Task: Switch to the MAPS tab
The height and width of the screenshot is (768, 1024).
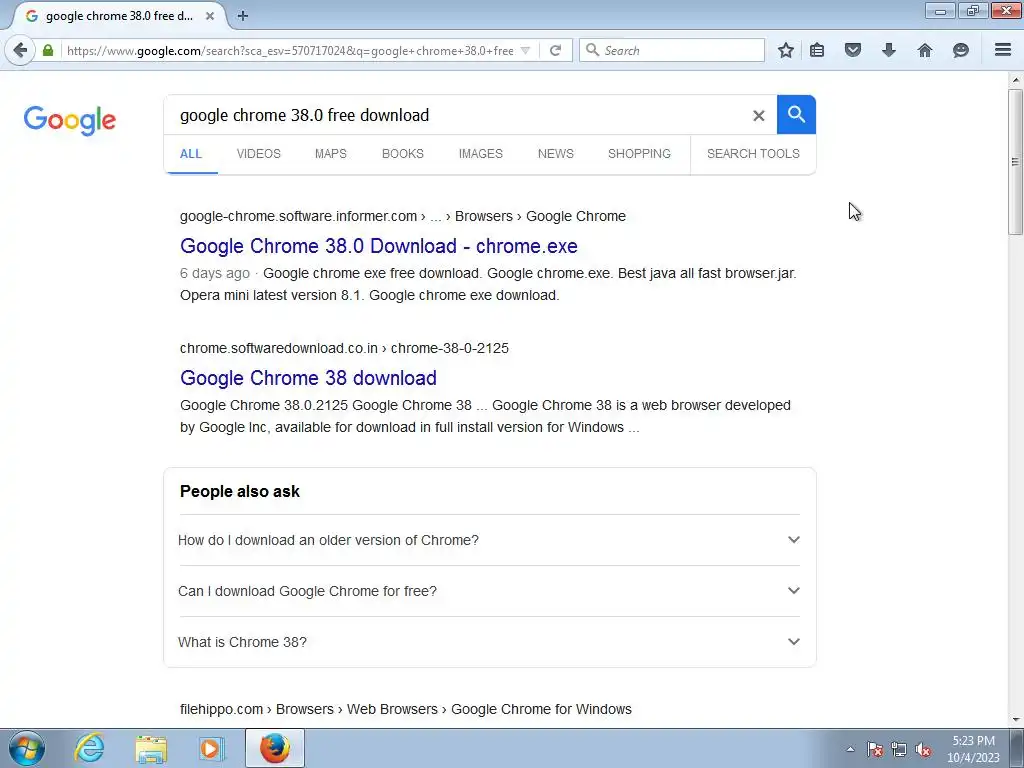Action: point(330,153)
